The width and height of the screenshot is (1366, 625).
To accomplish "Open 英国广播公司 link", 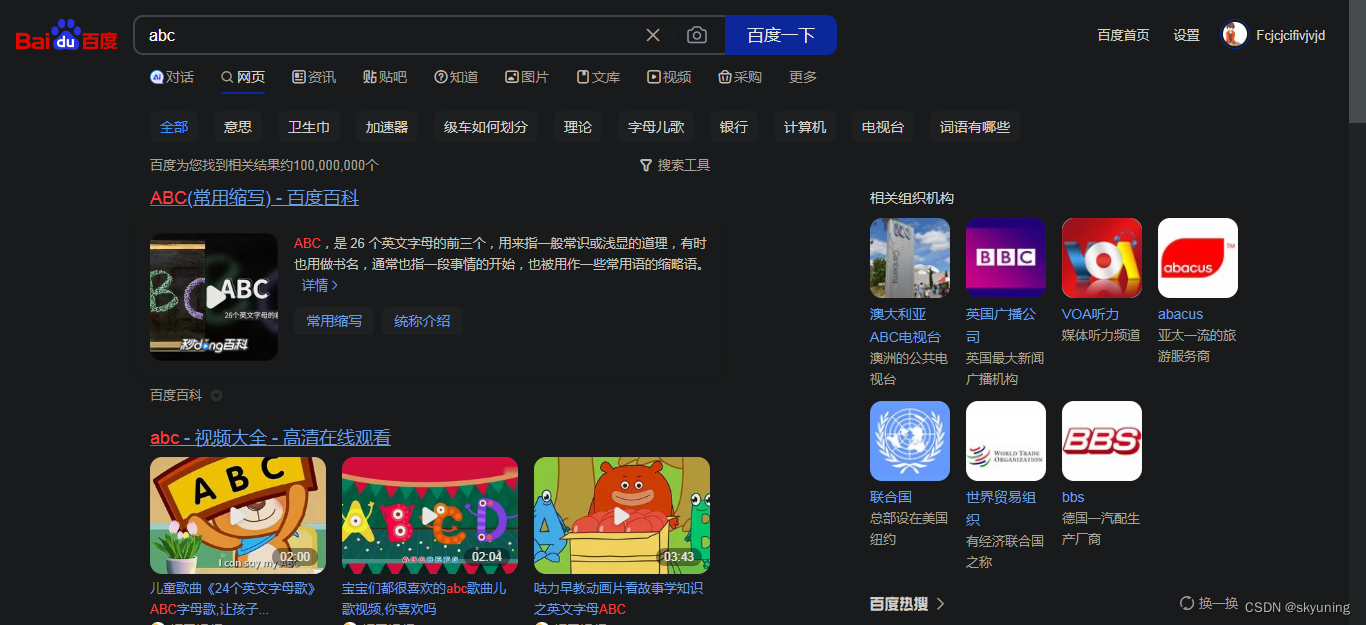I will (x=1002, y=325).
